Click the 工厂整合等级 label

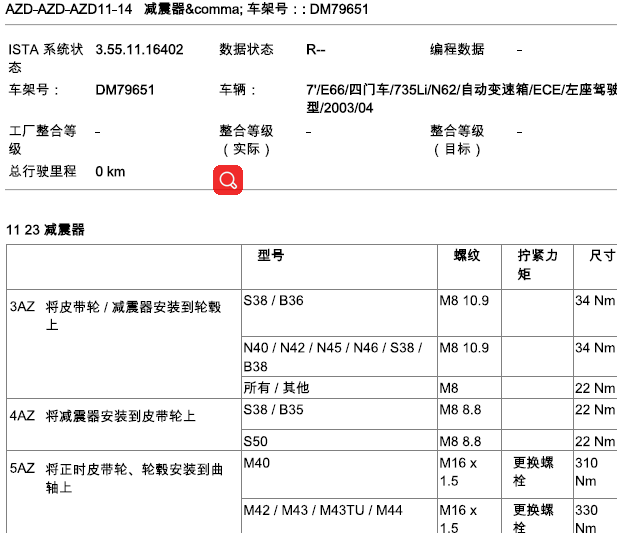tap(43, 140)
